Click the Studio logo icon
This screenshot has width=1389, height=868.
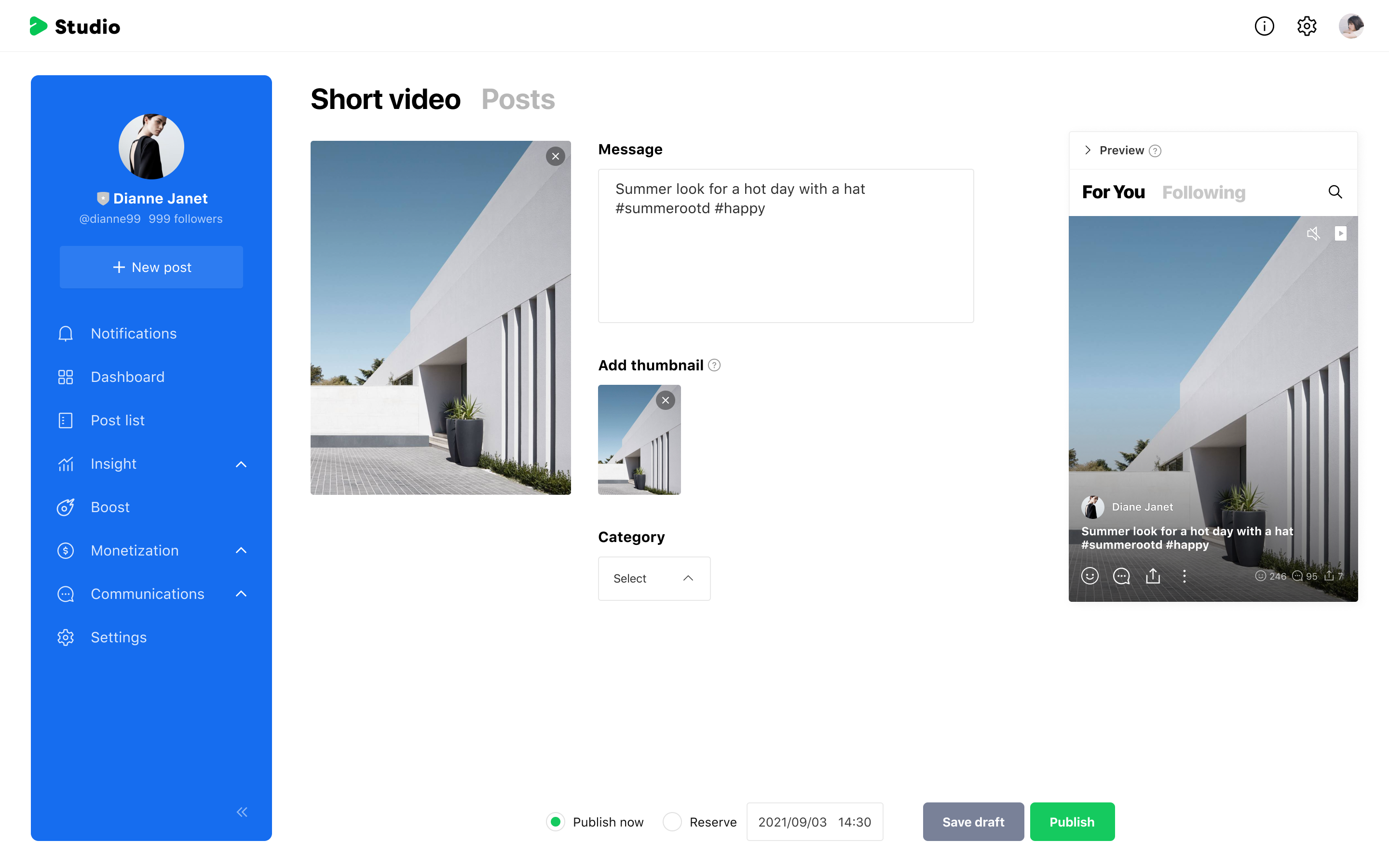38,26
